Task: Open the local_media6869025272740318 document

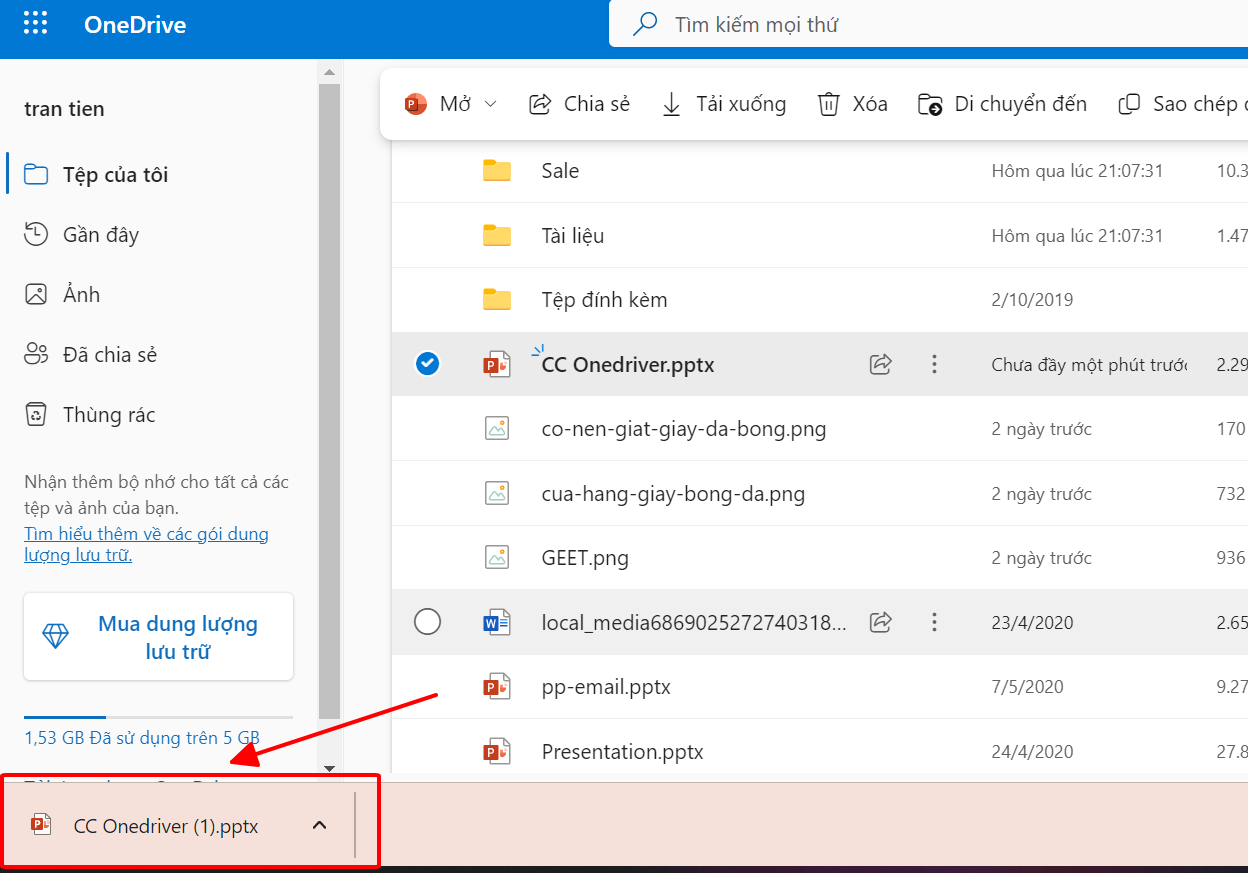Action: [x=694, y=622]
